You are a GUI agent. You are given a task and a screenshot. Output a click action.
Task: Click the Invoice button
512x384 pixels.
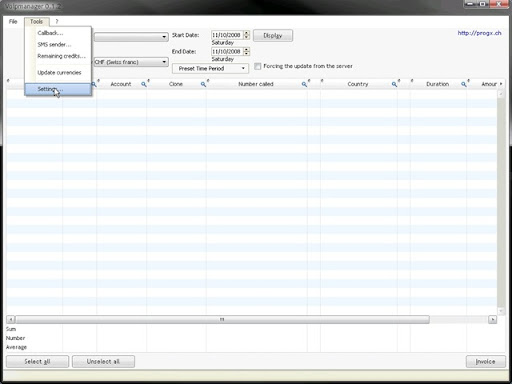coord(485,361)
